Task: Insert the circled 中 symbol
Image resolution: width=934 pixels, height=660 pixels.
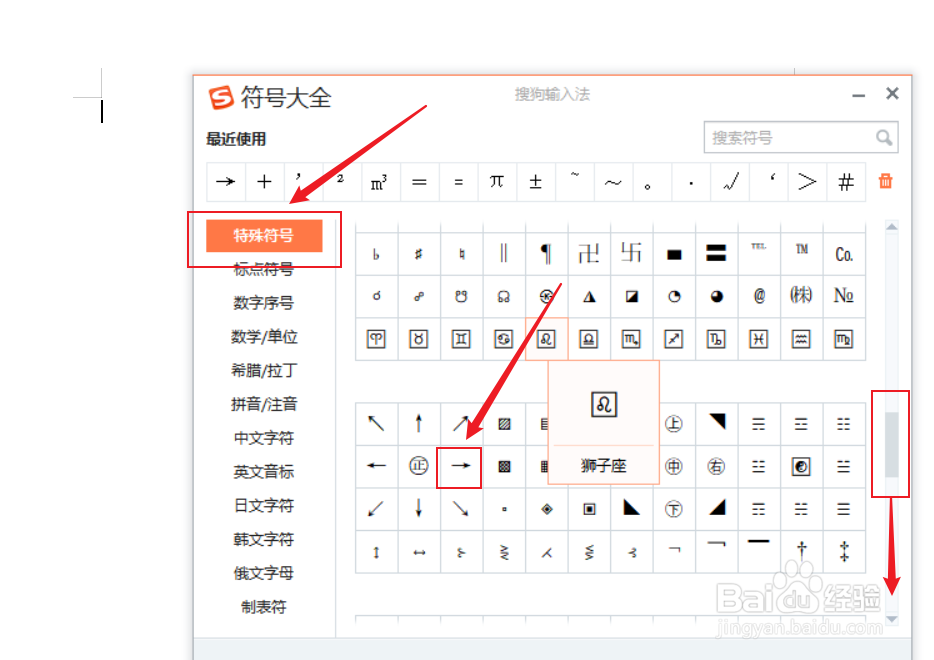Action: (x=674, y=466)
